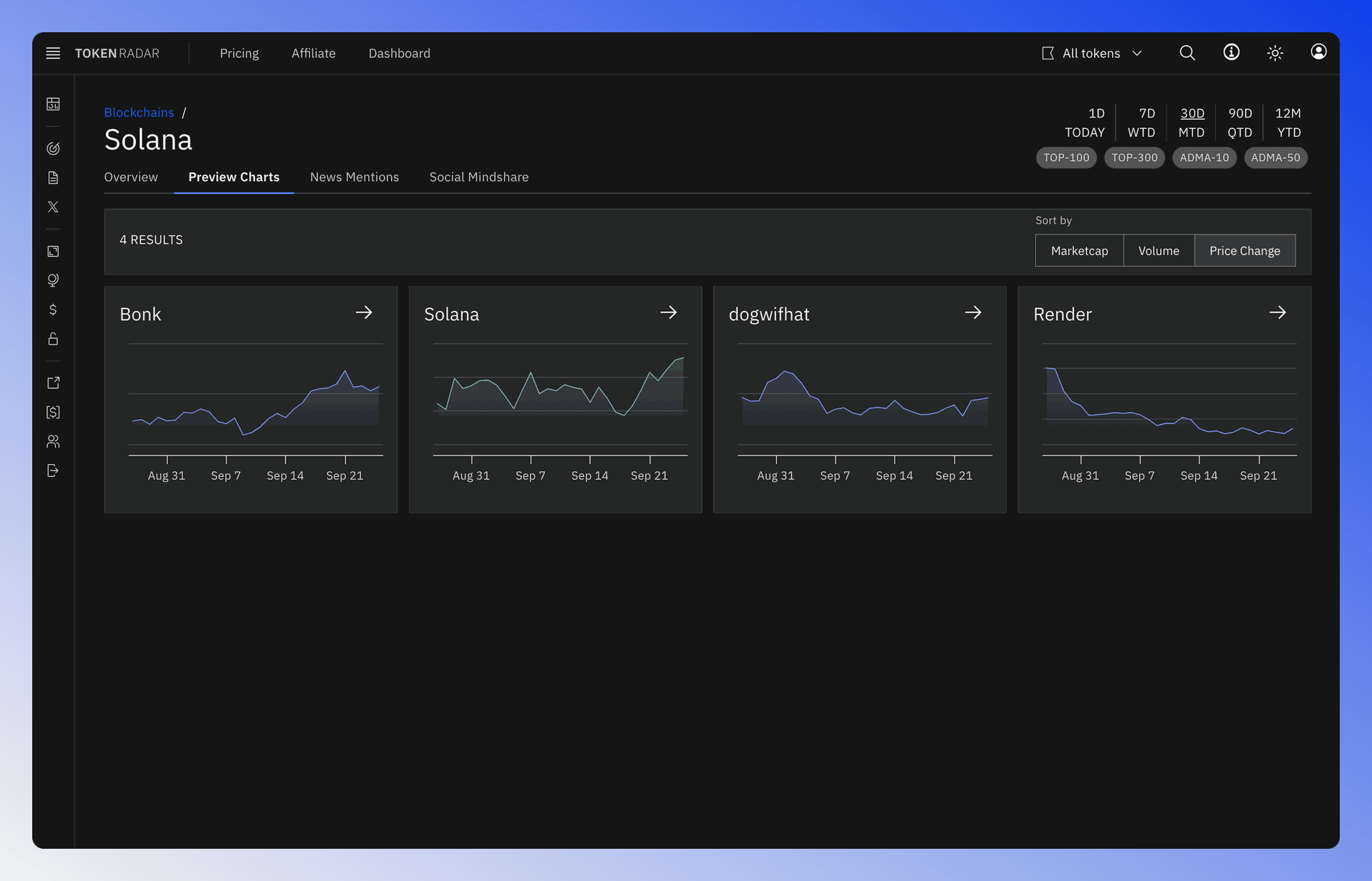Sort results by Volume
Viewport: 1372px width, 881px height.
(1159, 251)
